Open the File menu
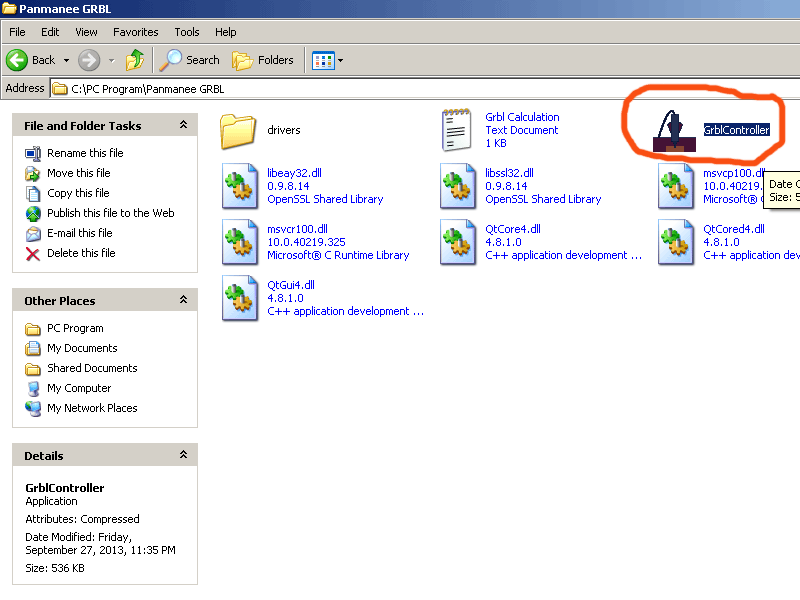 click(x=17, y=32)
